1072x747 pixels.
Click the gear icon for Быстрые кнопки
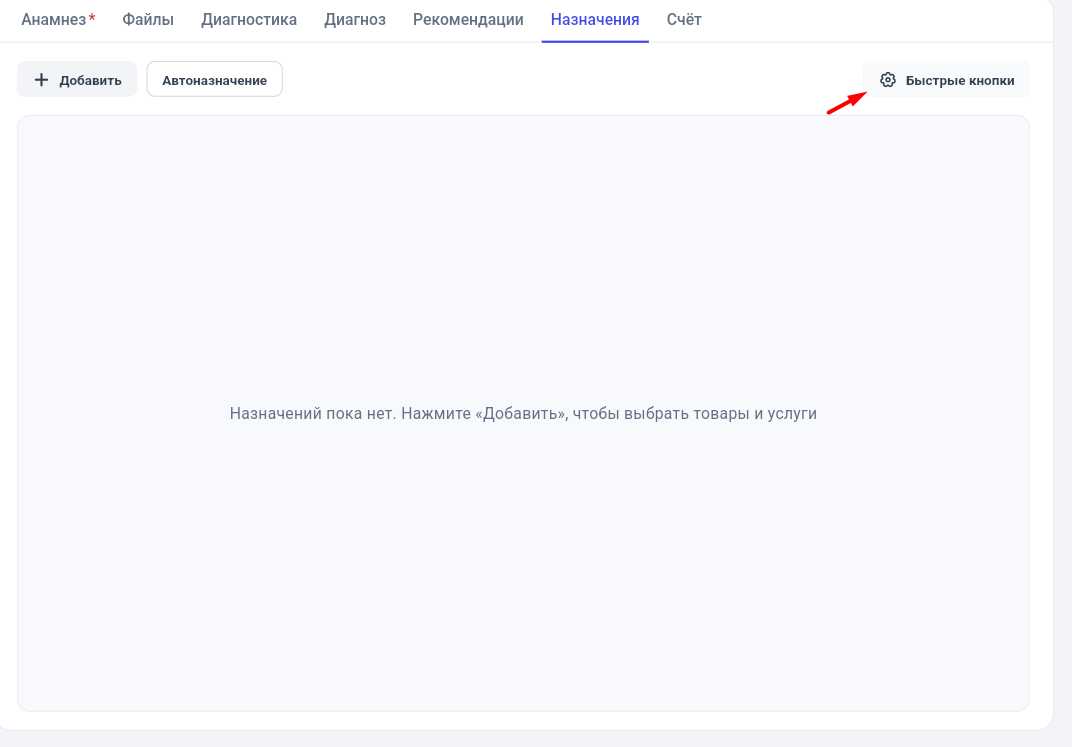(887, 80)
